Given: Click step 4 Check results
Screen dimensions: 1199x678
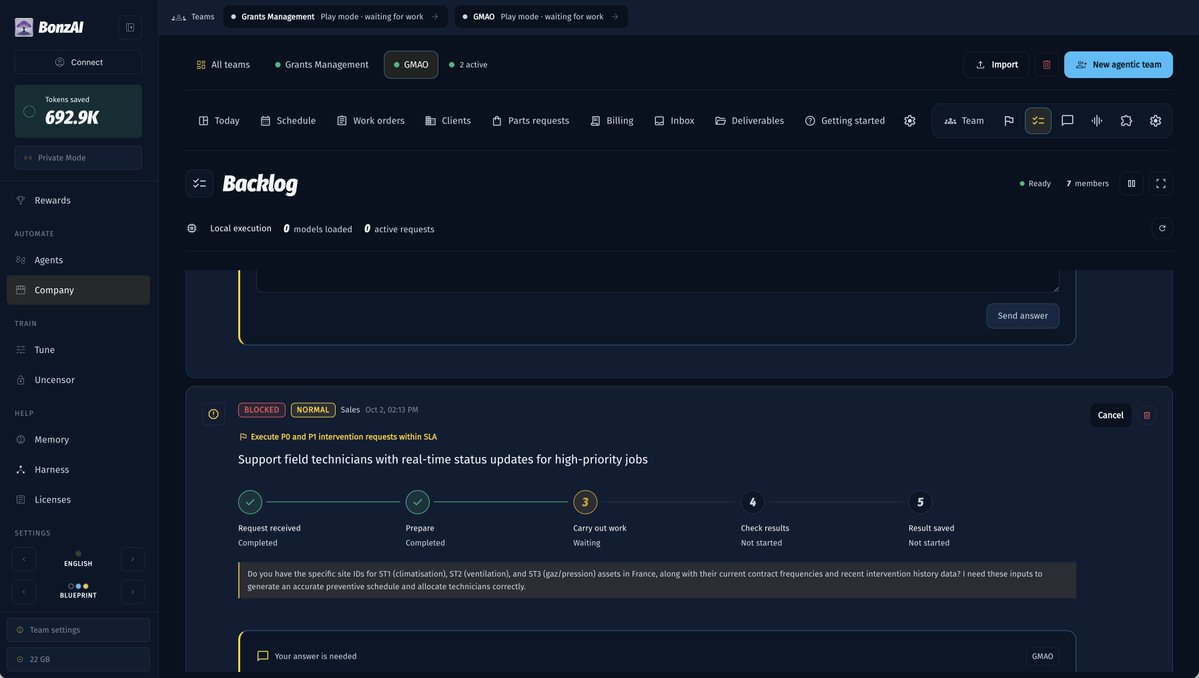Looking at the screenshot, I should point(752,502).
